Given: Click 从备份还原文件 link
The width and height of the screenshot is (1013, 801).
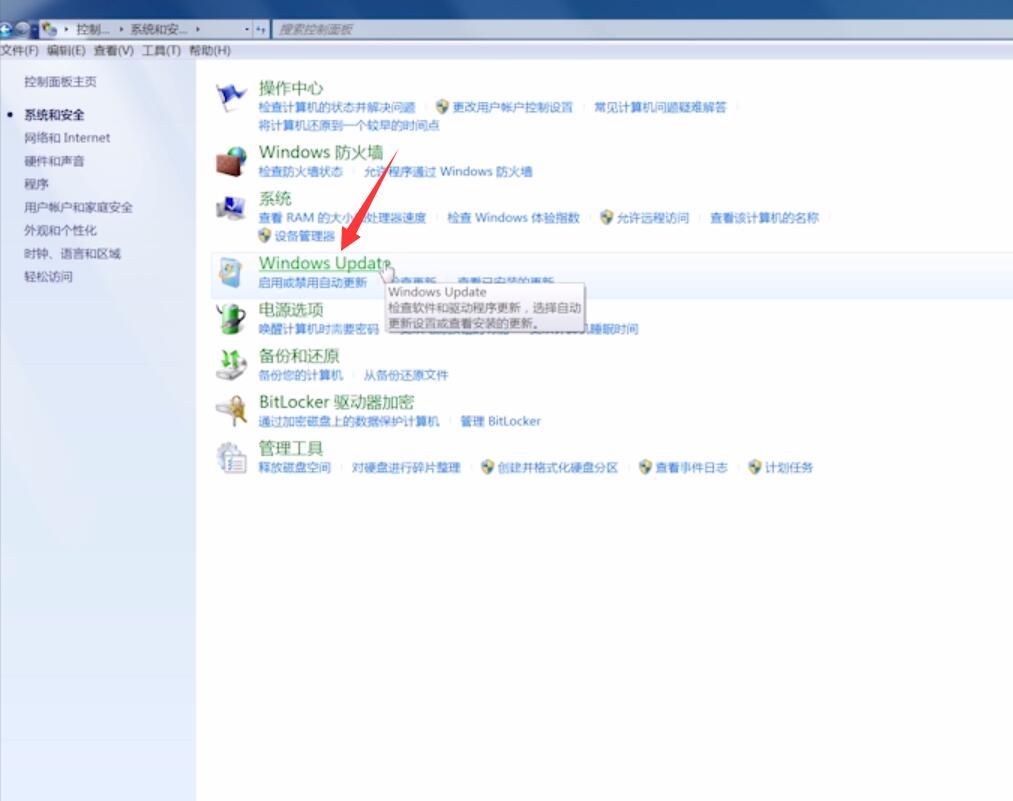Looking at the screenshot, I should (406, 375).
